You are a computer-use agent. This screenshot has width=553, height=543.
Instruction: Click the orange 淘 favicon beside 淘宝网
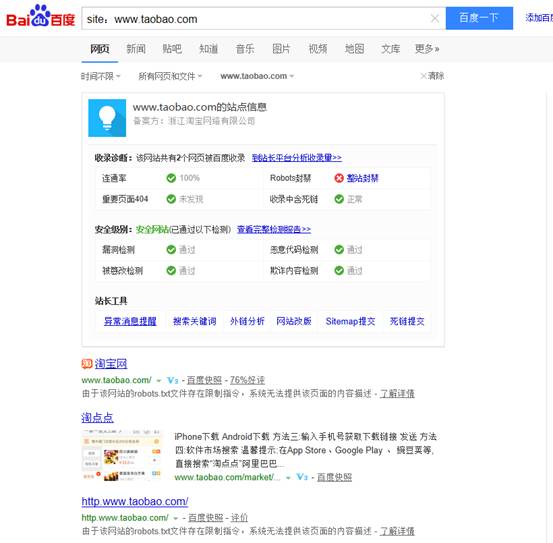87,364
